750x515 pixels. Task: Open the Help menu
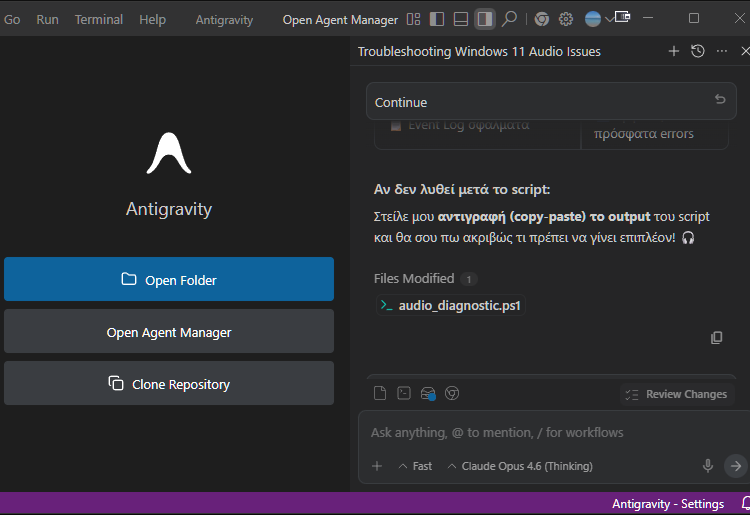[152, 19]
